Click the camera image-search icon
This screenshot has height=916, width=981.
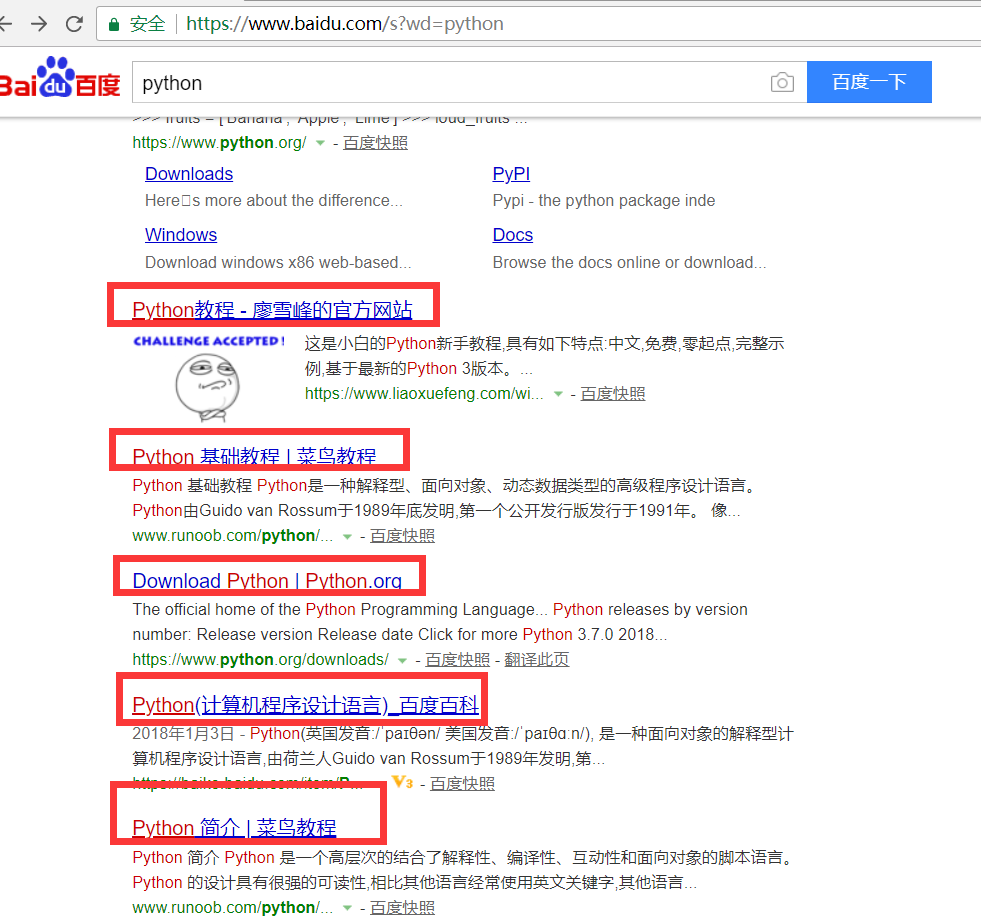click(x=782, y=82)
